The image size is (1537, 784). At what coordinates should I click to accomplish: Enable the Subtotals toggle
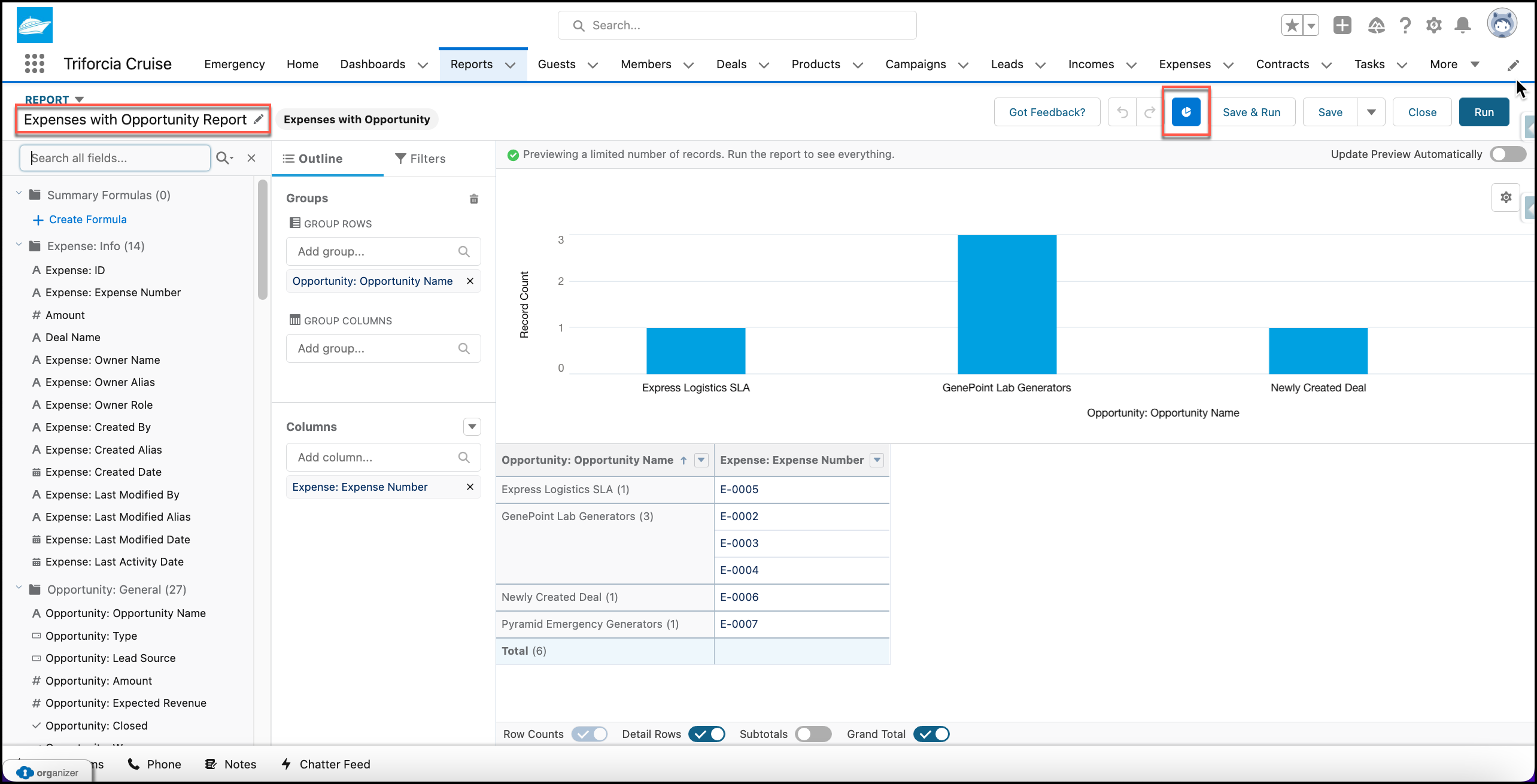813,734
